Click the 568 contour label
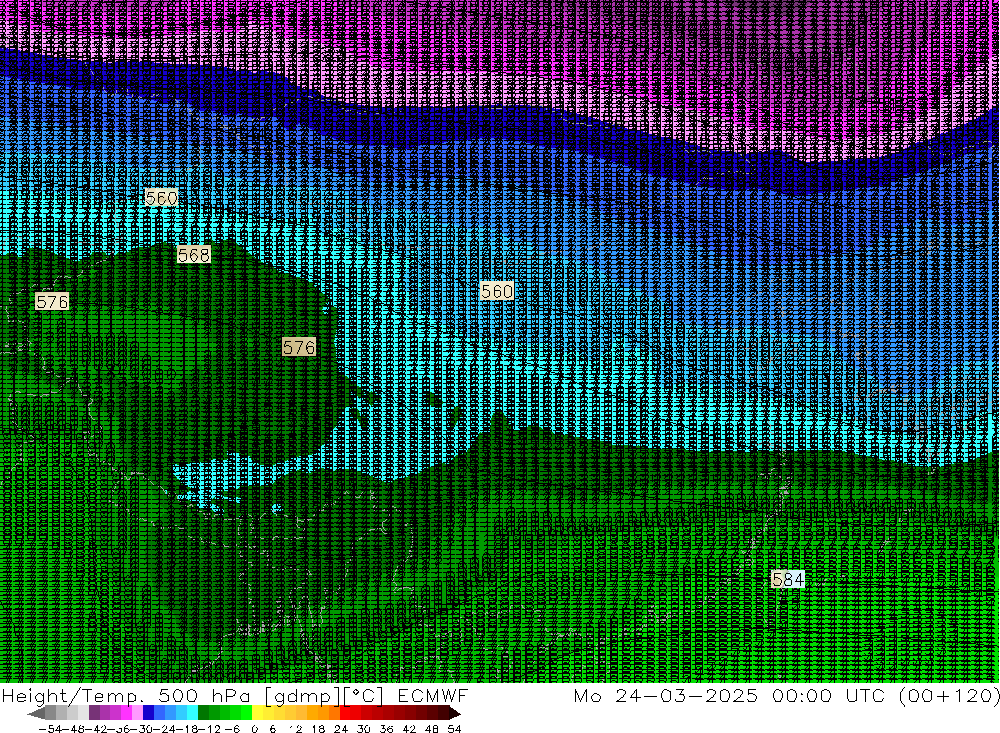The height and width of the screenshot is (733, 1000). tap(194, 255)
